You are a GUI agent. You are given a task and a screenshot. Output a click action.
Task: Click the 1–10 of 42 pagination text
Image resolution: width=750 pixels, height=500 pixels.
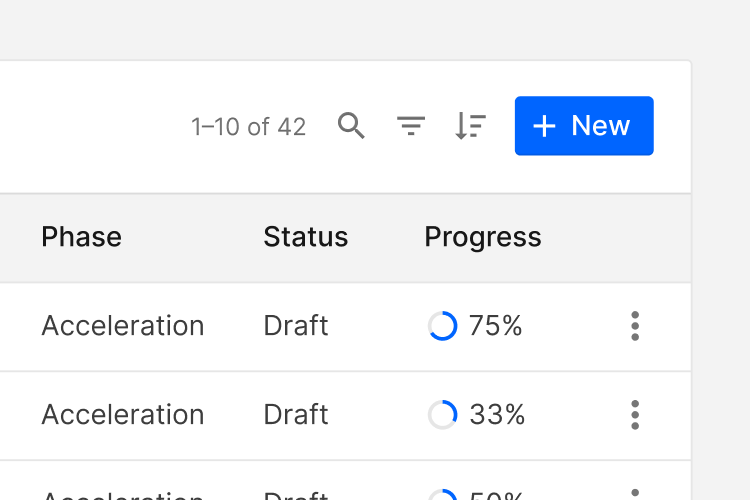click(x=248, y=127)
